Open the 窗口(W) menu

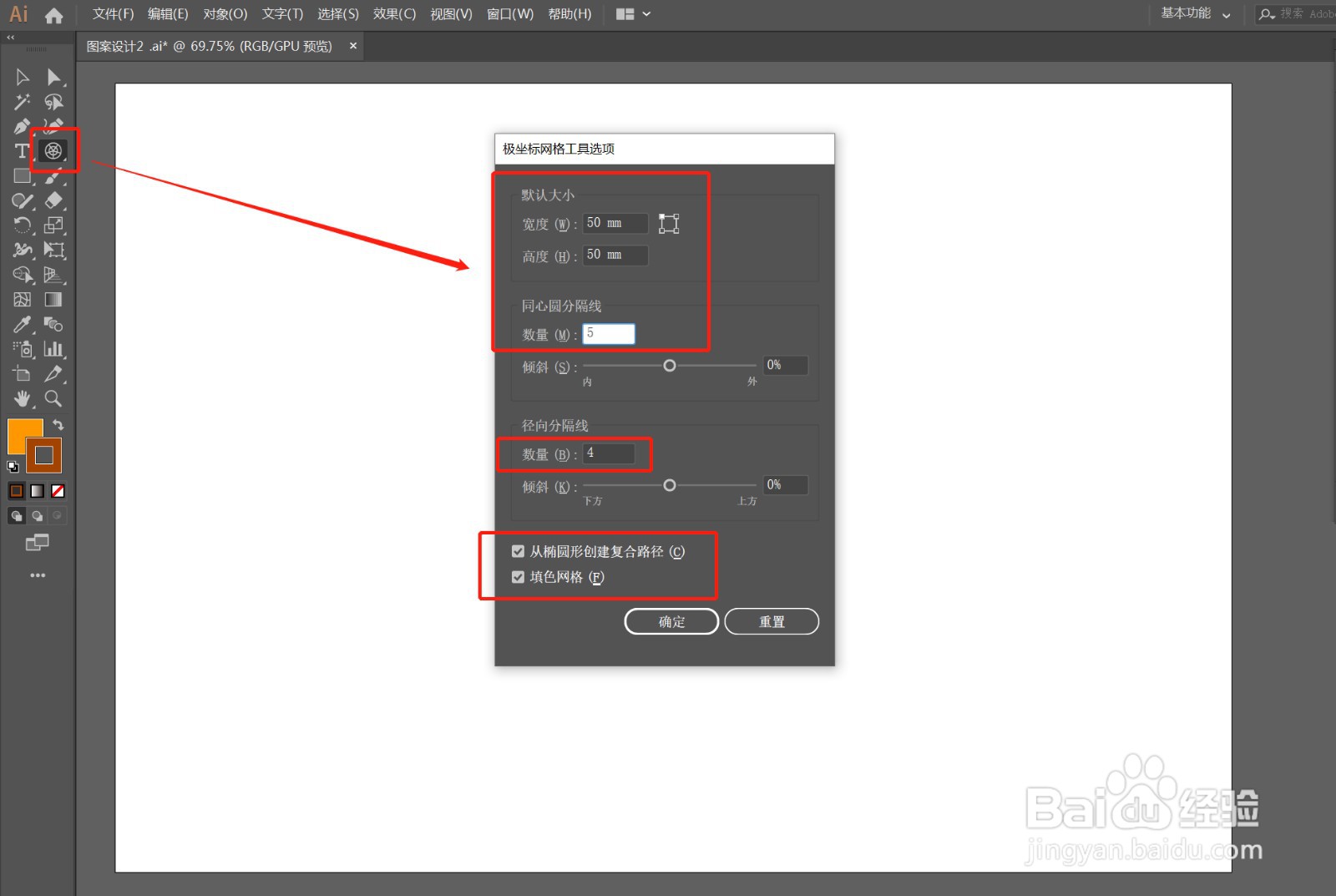[x=510, y=14]
